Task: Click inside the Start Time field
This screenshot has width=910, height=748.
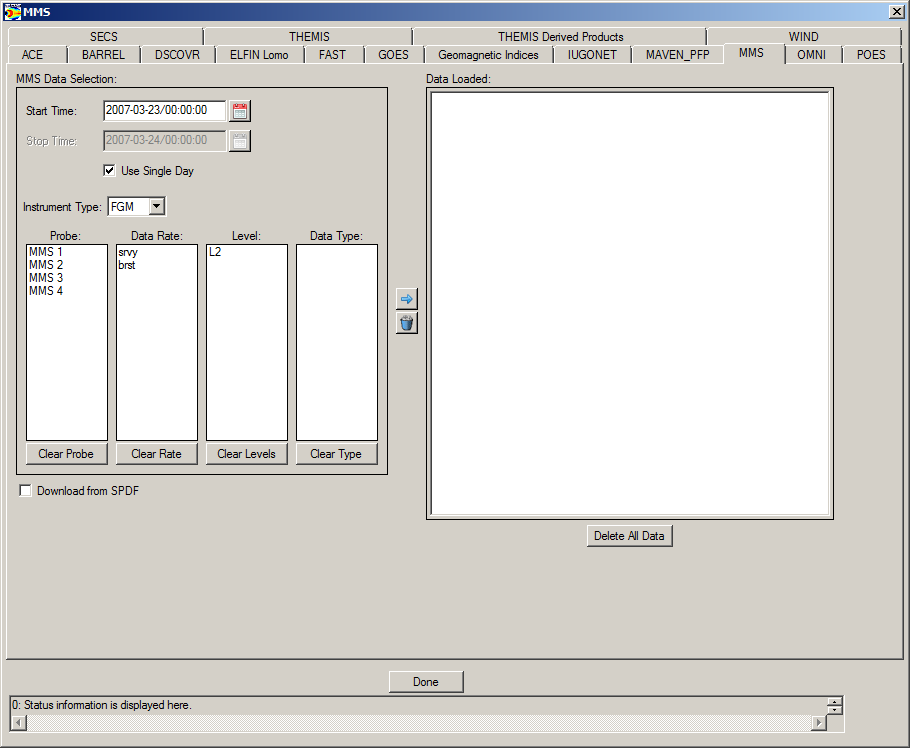Action: (164, 111)
